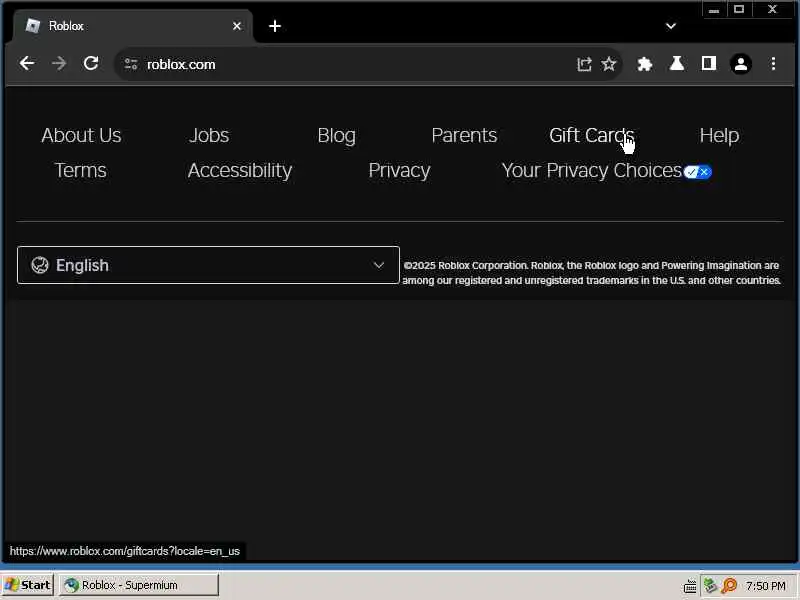This screenshot has width=800, height=600.
Task: Visit the Blog link
Action: (337, 136)
